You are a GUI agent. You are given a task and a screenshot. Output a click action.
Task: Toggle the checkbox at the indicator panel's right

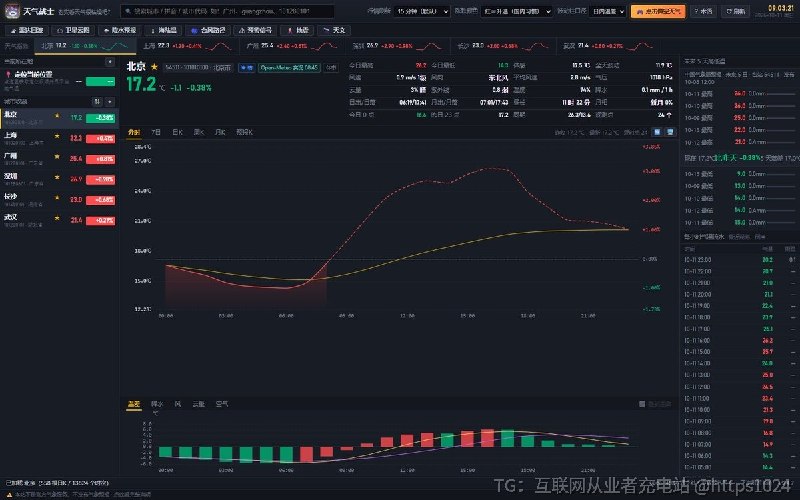point(642,404)
